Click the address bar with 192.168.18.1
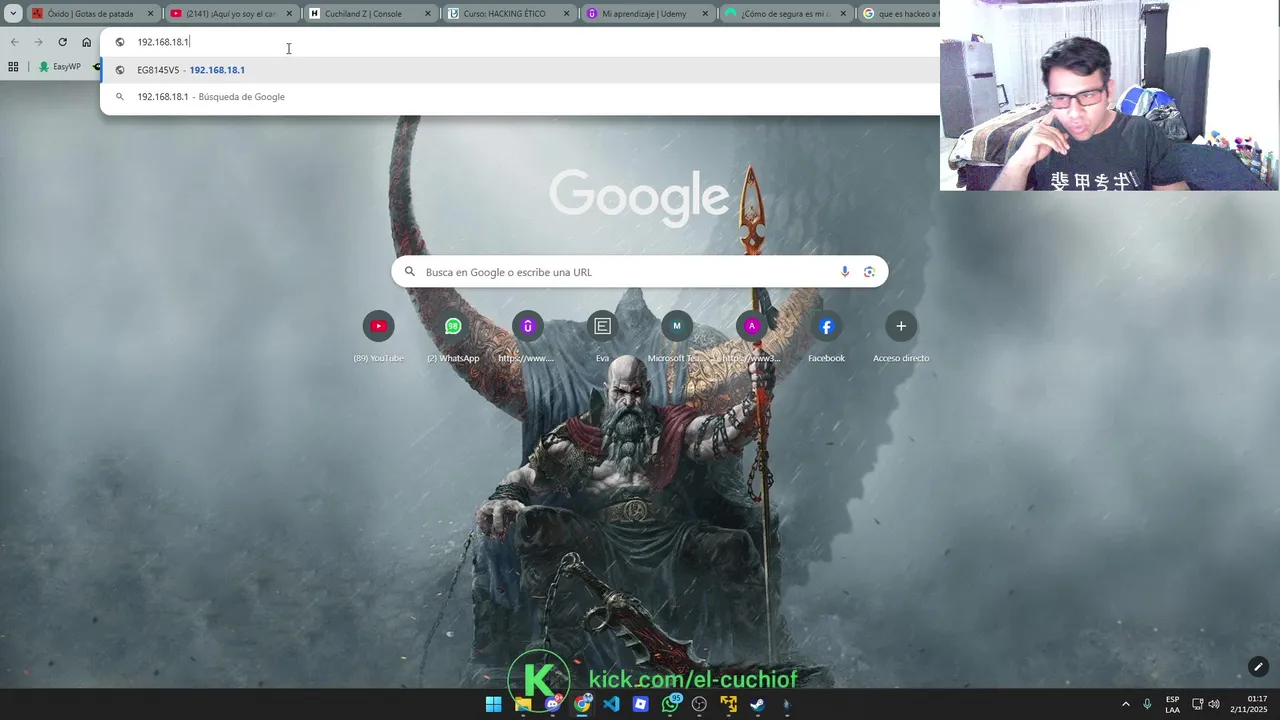The width and height of the screenshot is (1280, 720). click(x=520, y=42)
